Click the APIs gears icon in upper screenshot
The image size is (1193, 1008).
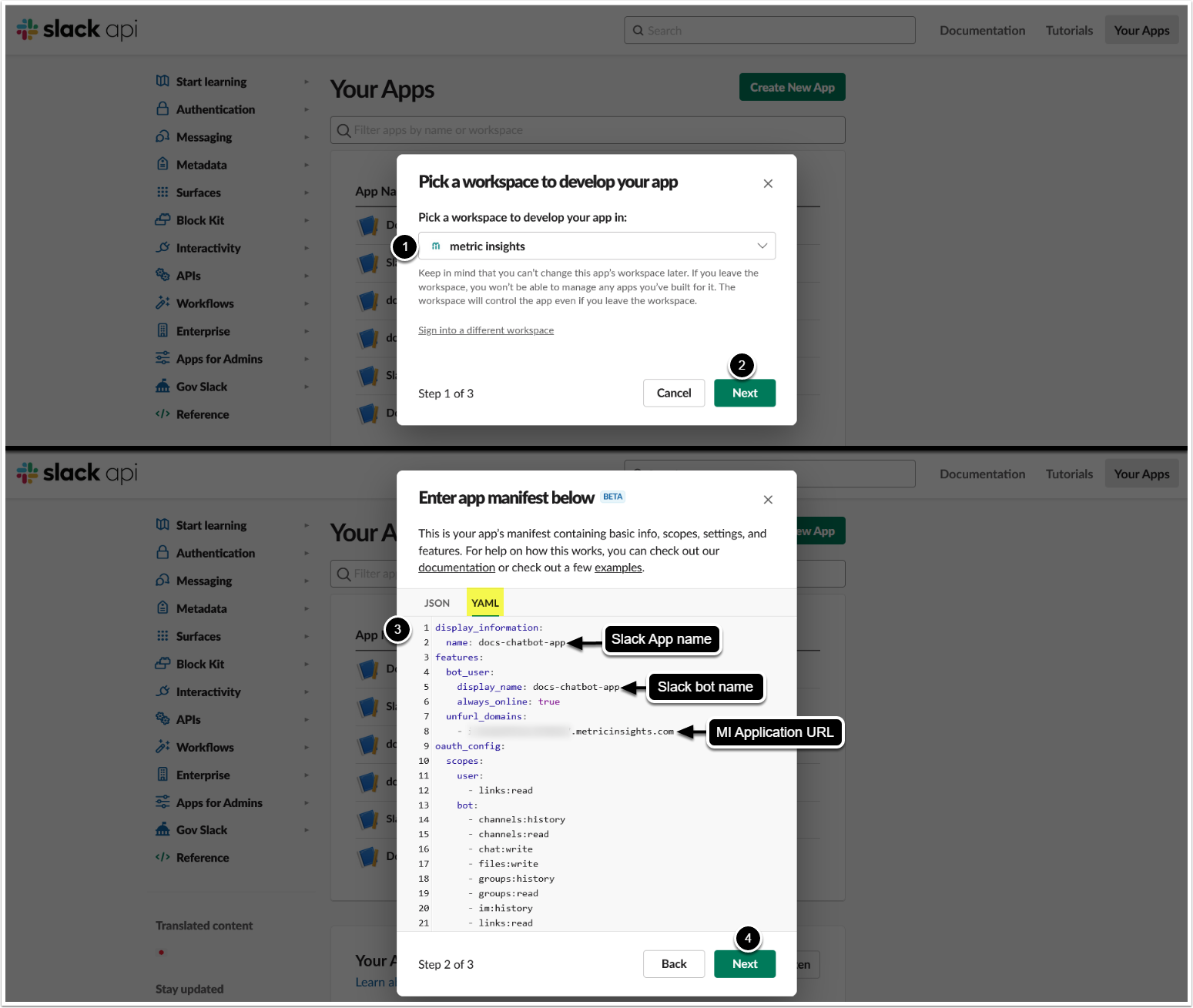point(163,275)
